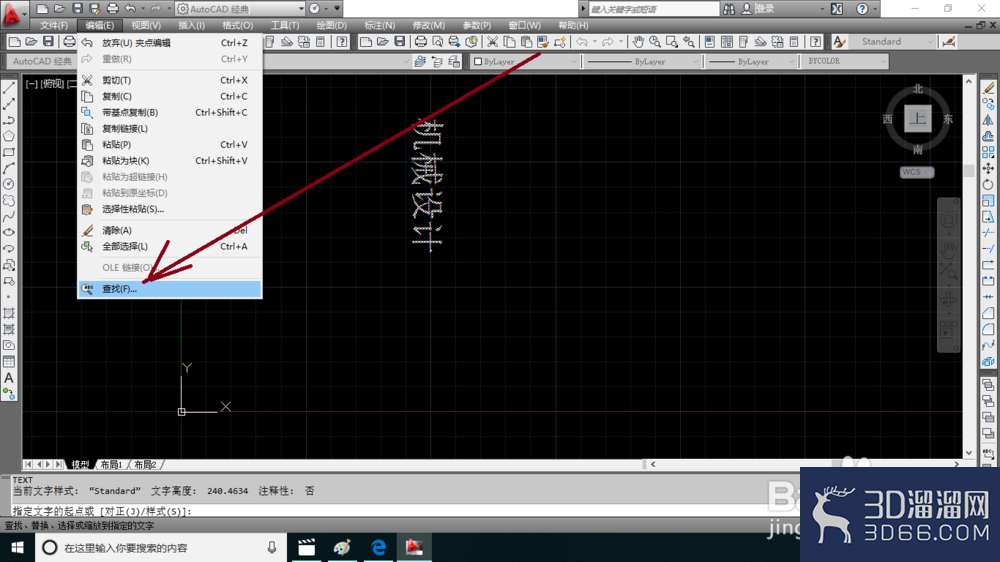Open the Format (格式) menu
Image resolution: width=1000 pixels, height=562 pixels.
pyautogui.click(x=237, y=26)
